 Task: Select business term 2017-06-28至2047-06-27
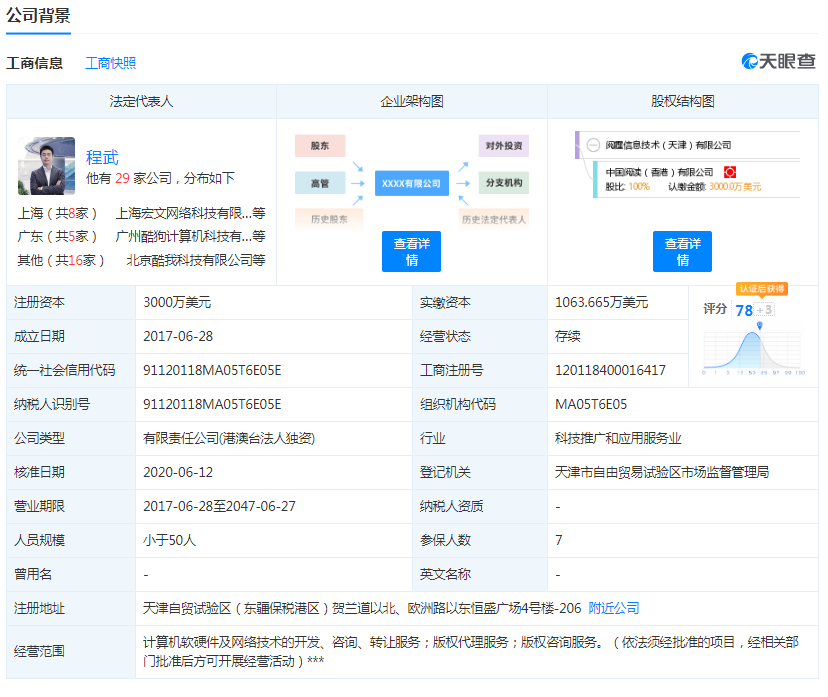(x=219, y=506)
